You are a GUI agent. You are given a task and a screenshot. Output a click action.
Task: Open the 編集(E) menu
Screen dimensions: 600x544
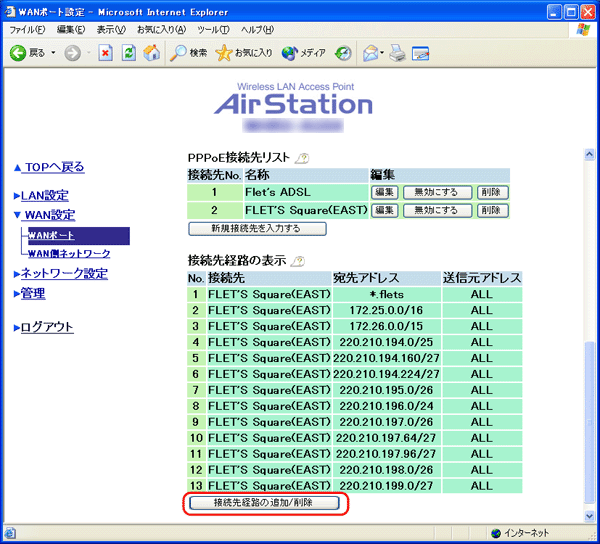point(71,30)
